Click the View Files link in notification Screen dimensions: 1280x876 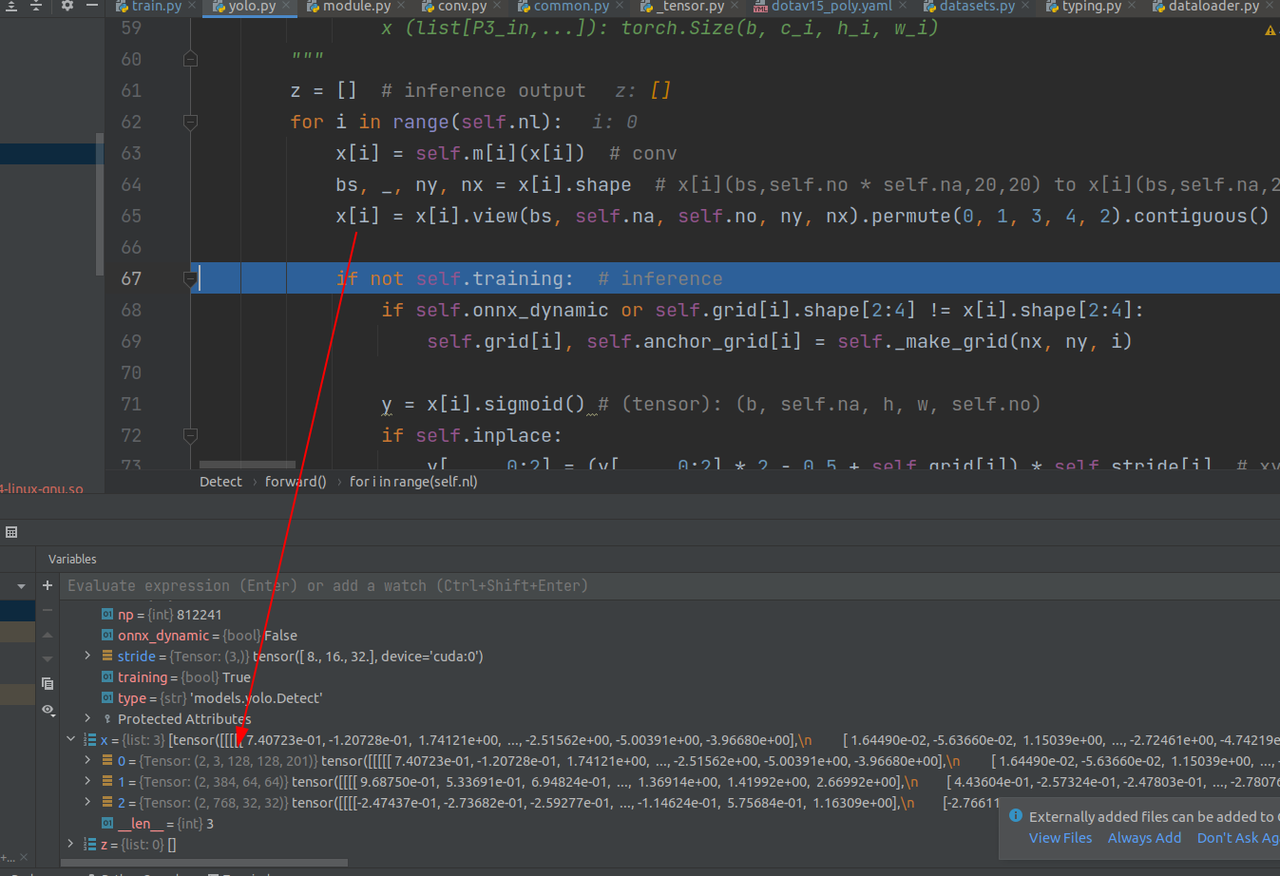tap(1060, 838)
